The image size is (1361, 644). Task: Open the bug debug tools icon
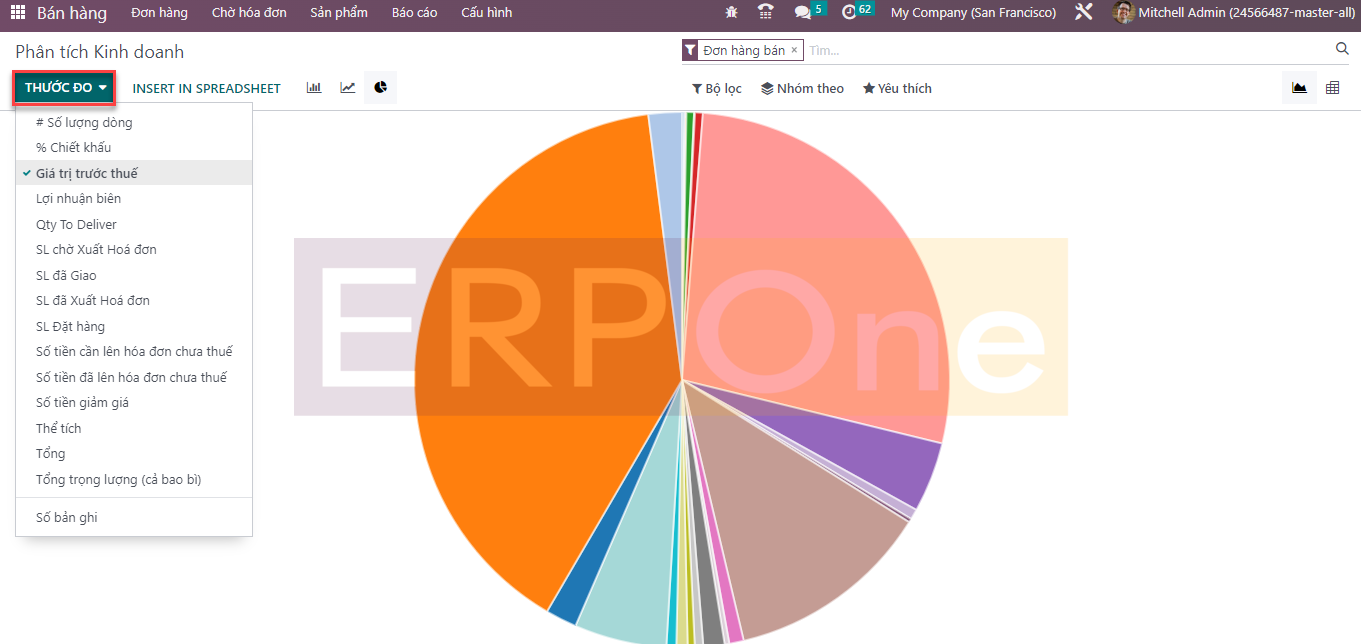(x=731, y=13)
